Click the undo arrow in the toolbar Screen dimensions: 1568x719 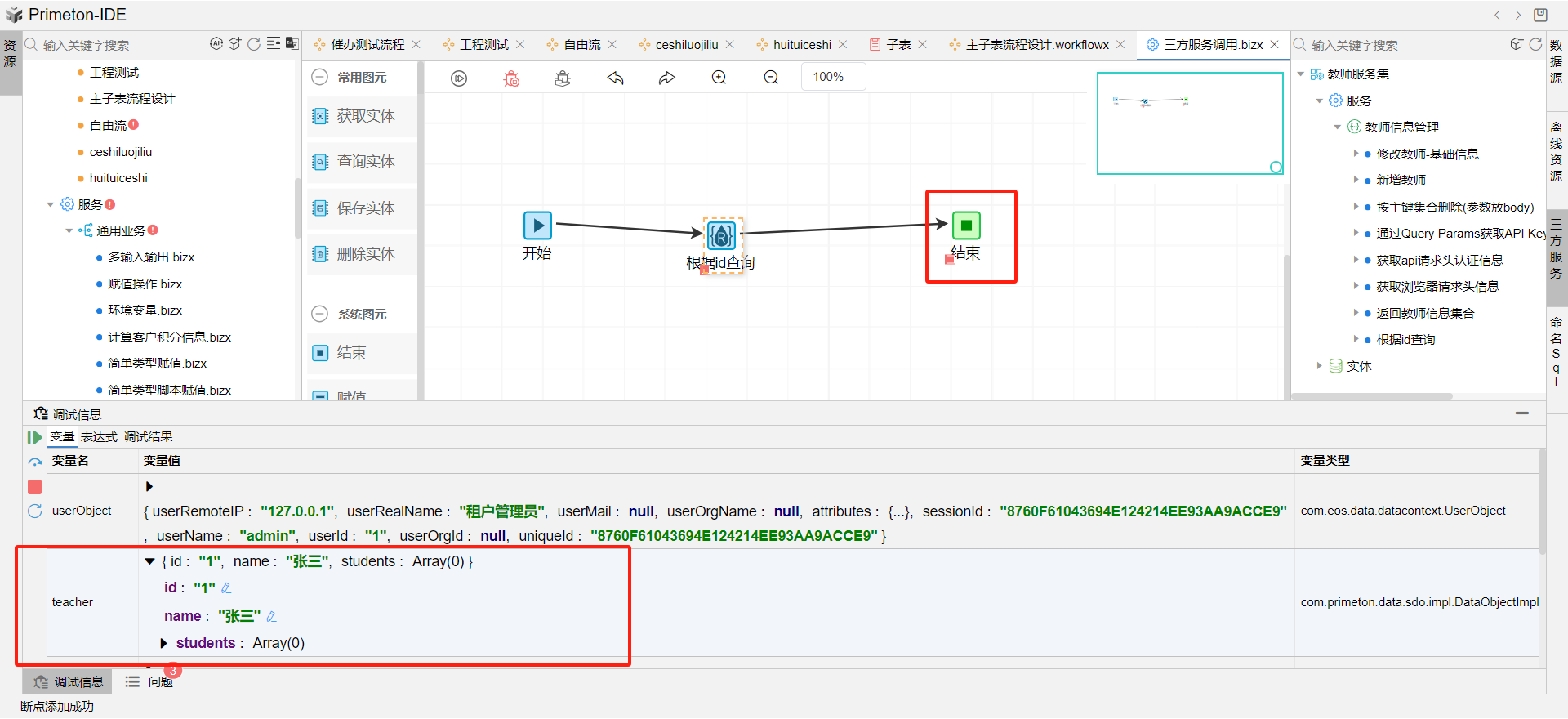tap(616, 78)
